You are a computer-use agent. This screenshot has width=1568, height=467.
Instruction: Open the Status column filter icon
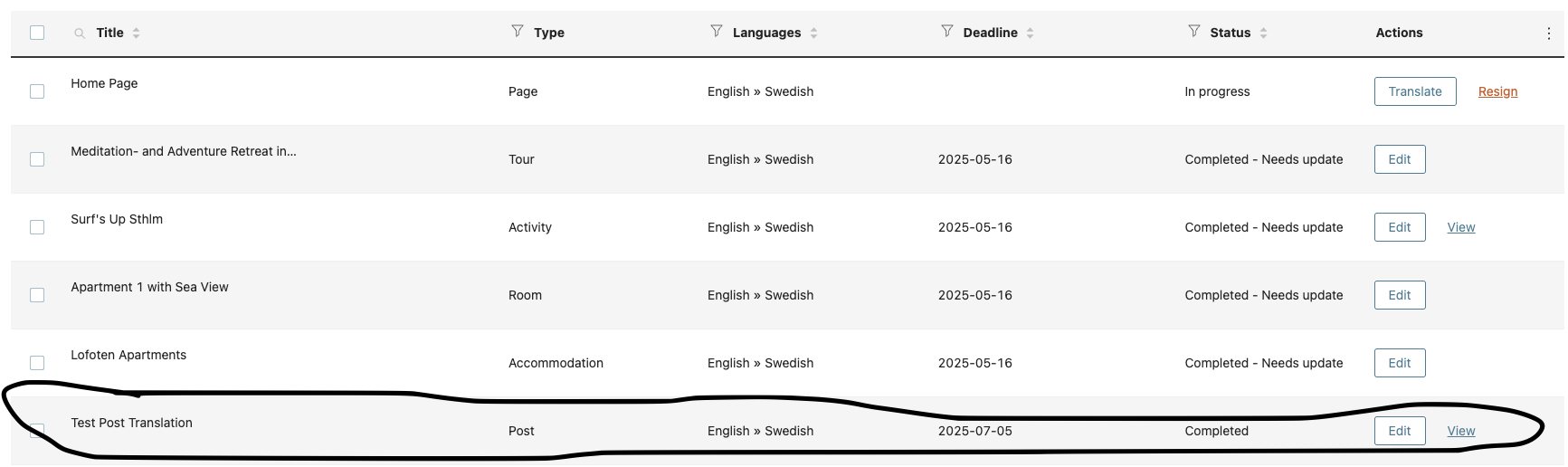pyautogui.click(x=1194, y=31)
